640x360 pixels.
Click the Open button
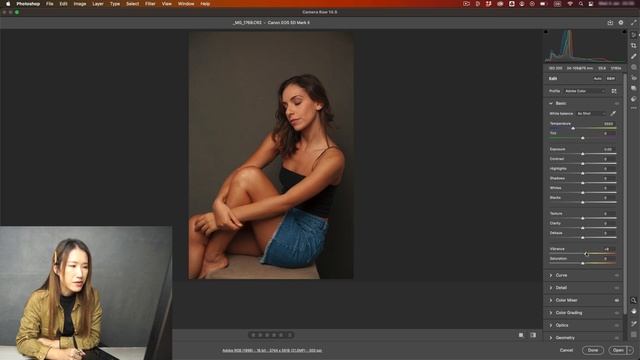618,350
